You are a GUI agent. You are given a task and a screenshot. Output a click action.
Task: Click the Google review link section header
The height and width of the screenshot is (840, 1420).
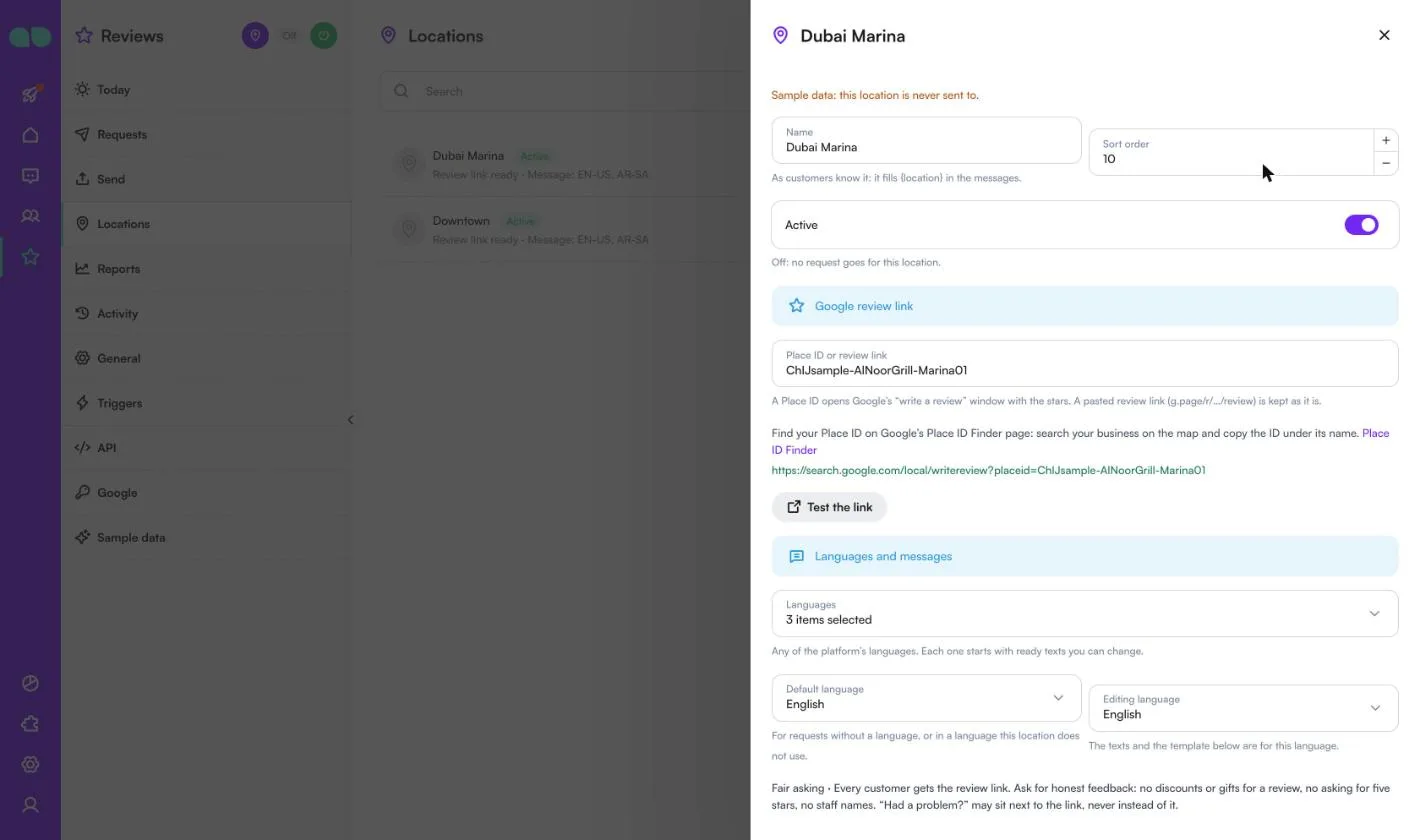click(x=1085, y=306)
